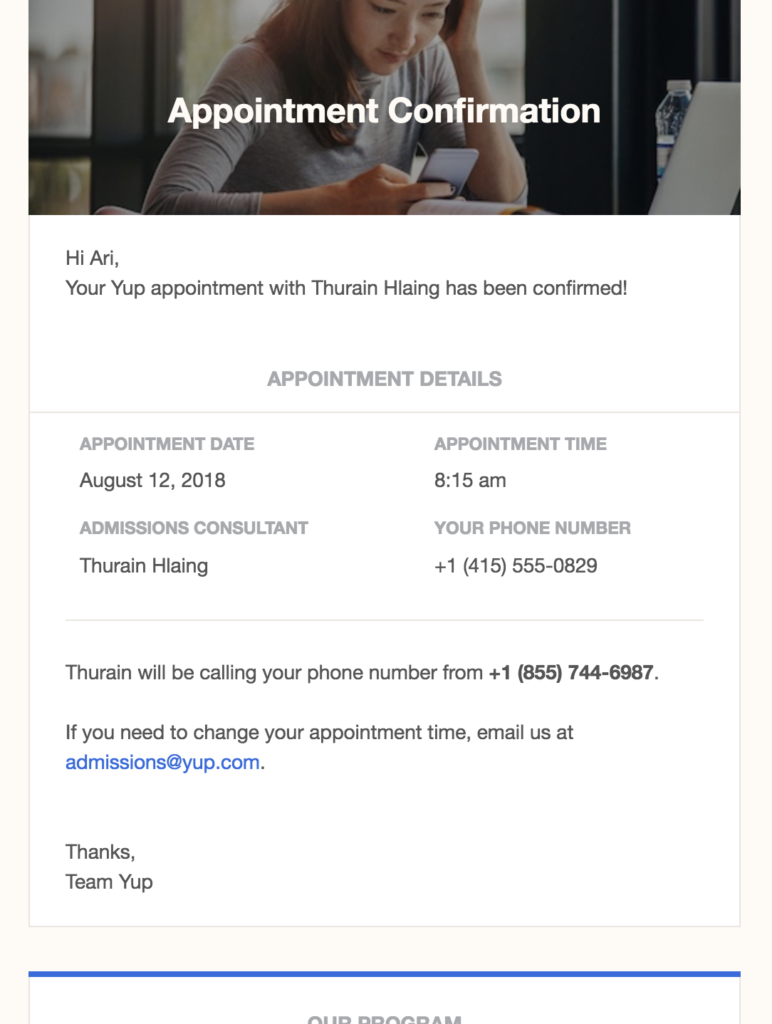Click the appointment confirmed sentence
Image resolution: width=772 pixels, height=1024 pixels.
346,288
